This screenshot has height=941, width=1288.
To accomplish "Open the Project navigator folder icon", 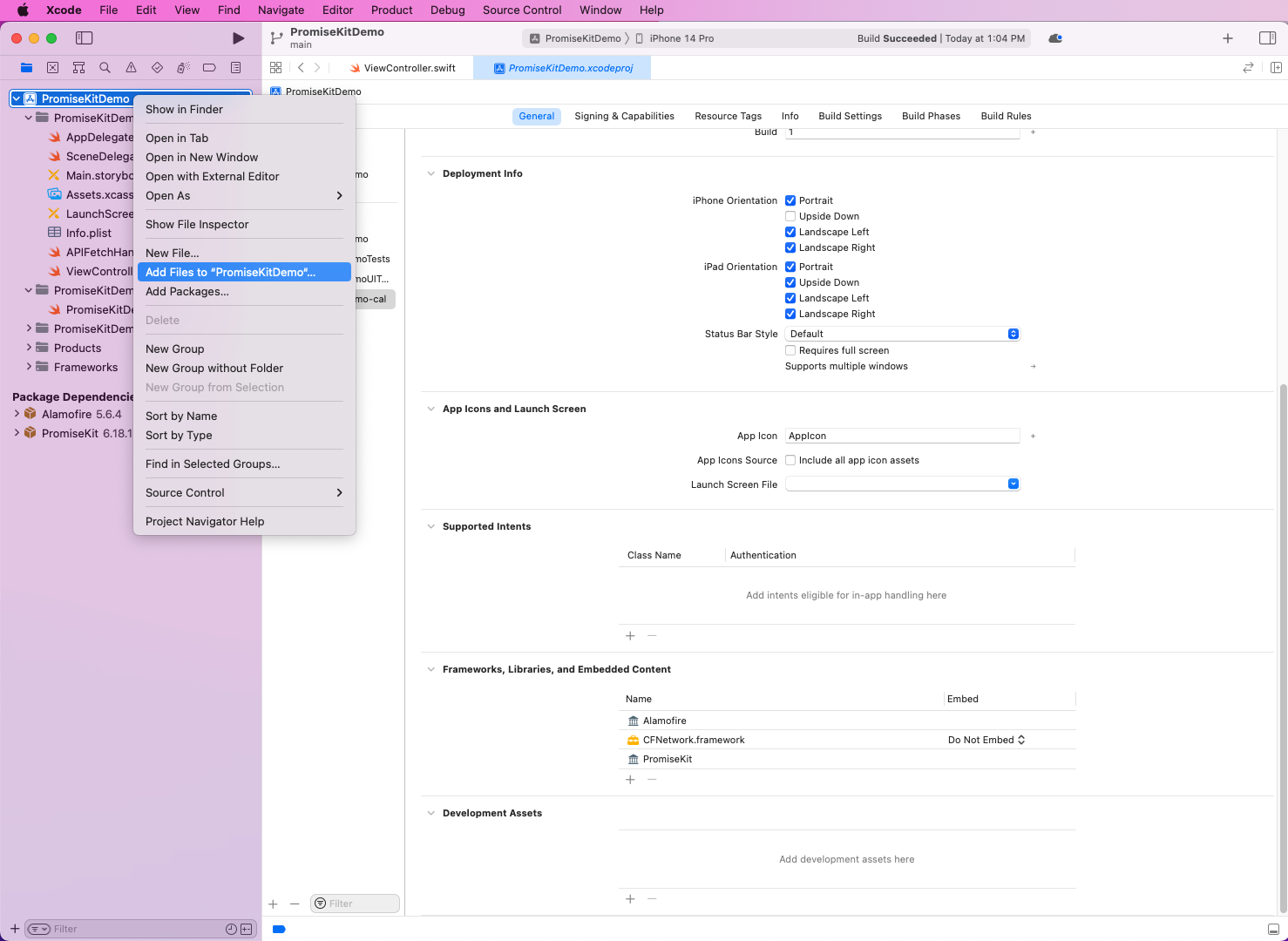I will [26, 68].
